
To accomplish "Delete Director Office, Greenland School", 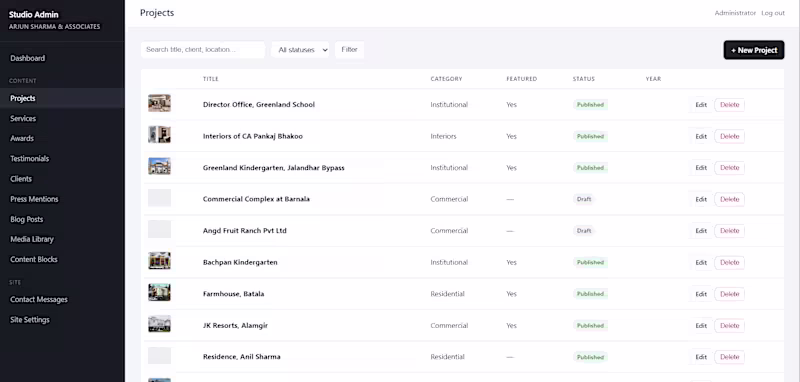I will click(x=730, y=105).
